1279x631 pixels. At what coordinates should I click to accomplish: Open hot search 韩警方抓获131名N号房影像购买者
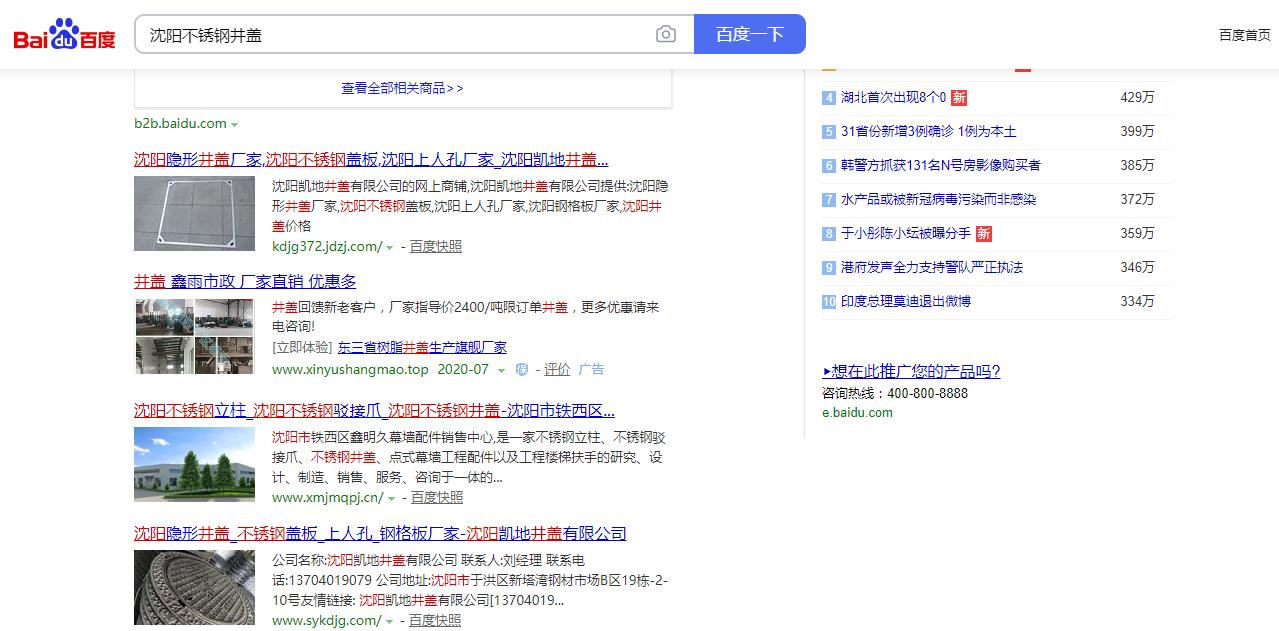coord(941,166)
